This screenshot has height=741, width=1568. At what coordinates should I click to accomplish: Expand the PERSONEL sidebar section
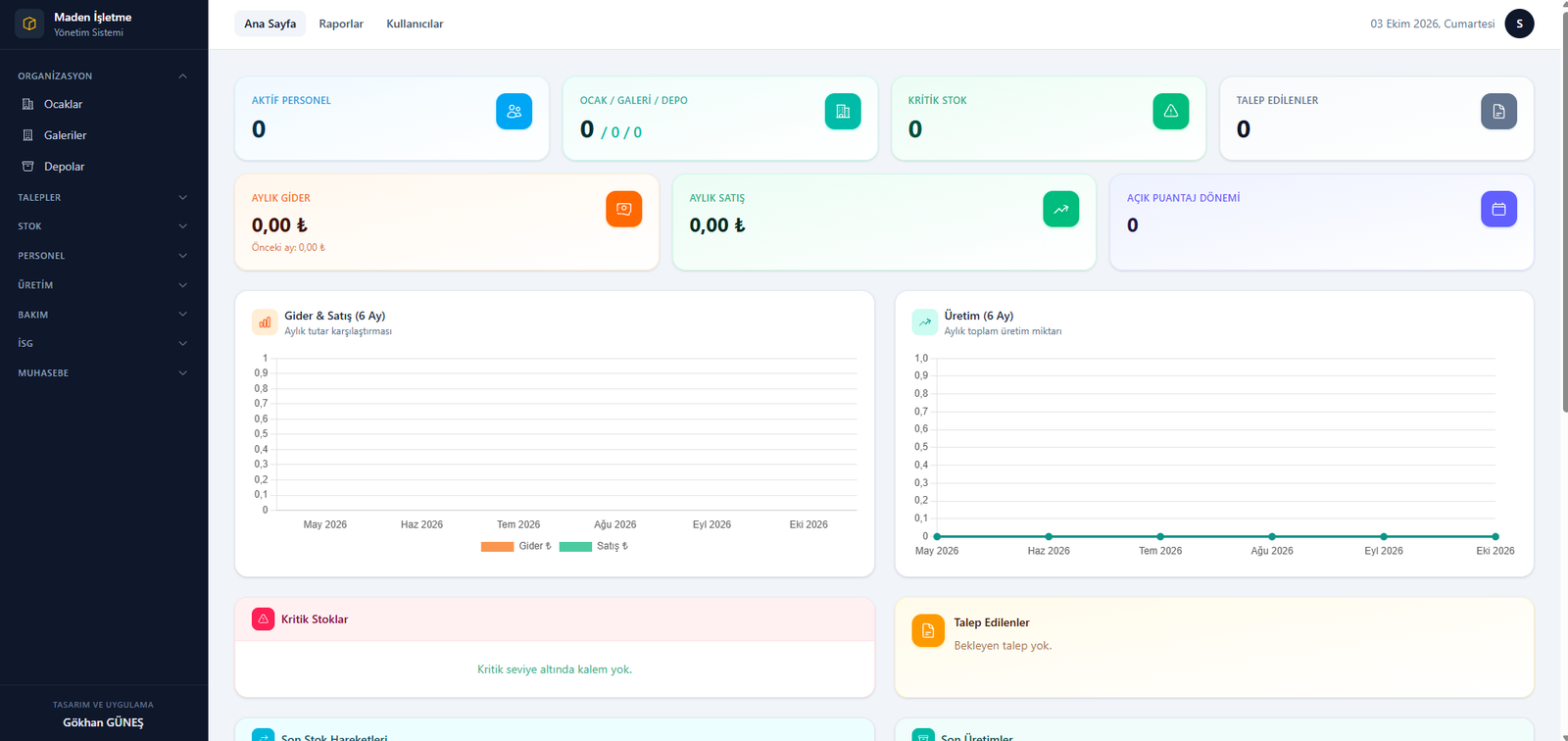(103, 256)
